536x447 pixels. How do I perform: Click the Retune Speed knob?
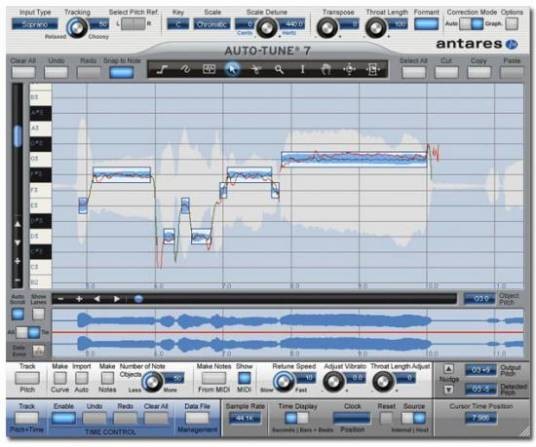[284, 382]
